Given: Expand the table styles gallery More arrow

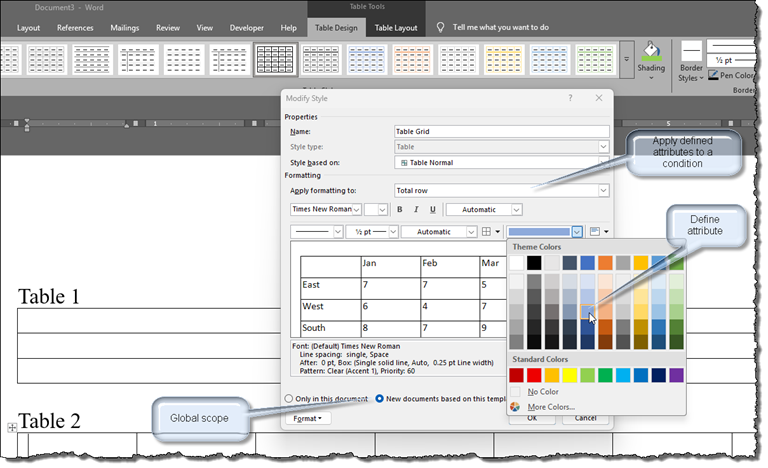Looking at the screenshot, I should [626, 60].
